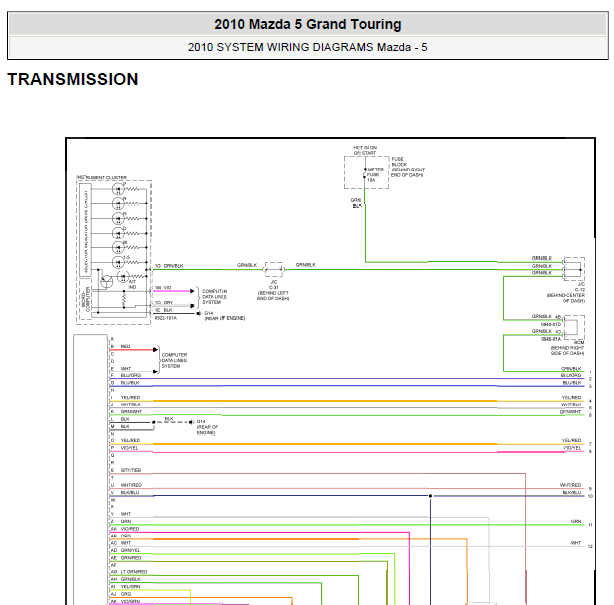
Task: Click the G14 ground symbol beside pin L
Action: [191, 422]
